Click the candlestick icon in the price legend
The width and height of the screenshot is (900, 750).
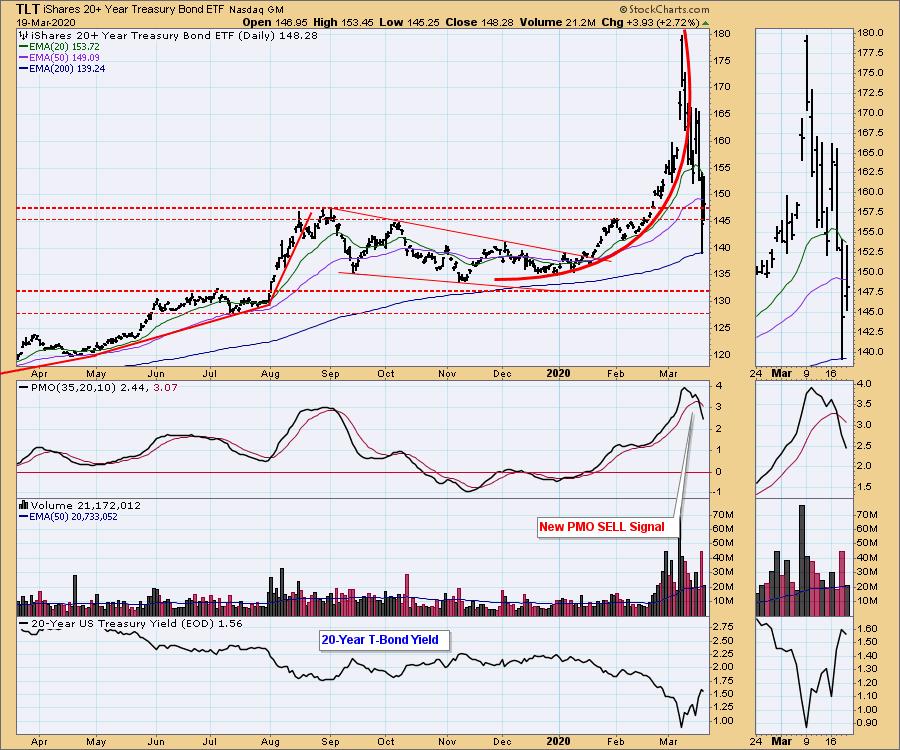pyautogui.click(x=22, y=36)
